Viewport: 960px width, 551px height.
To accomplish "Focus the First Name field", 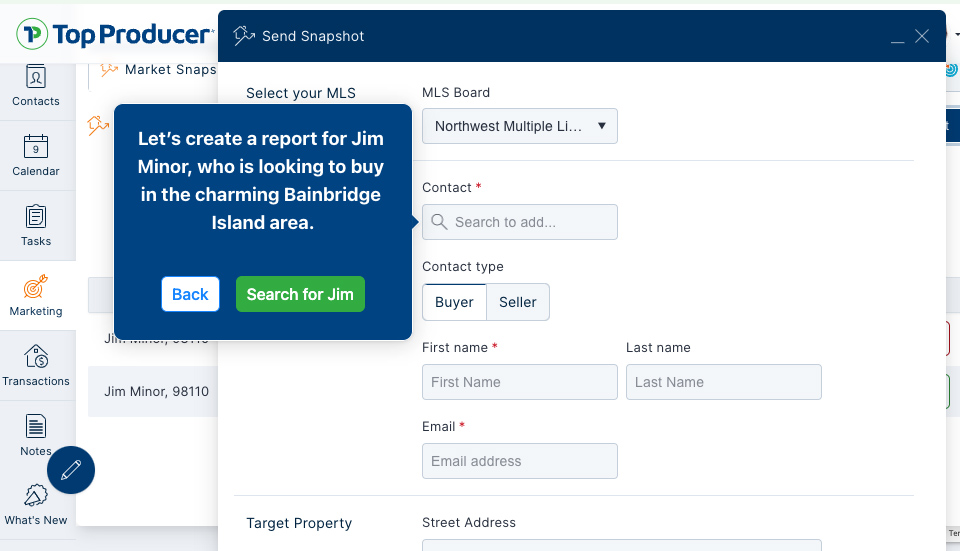I will 520,382.
